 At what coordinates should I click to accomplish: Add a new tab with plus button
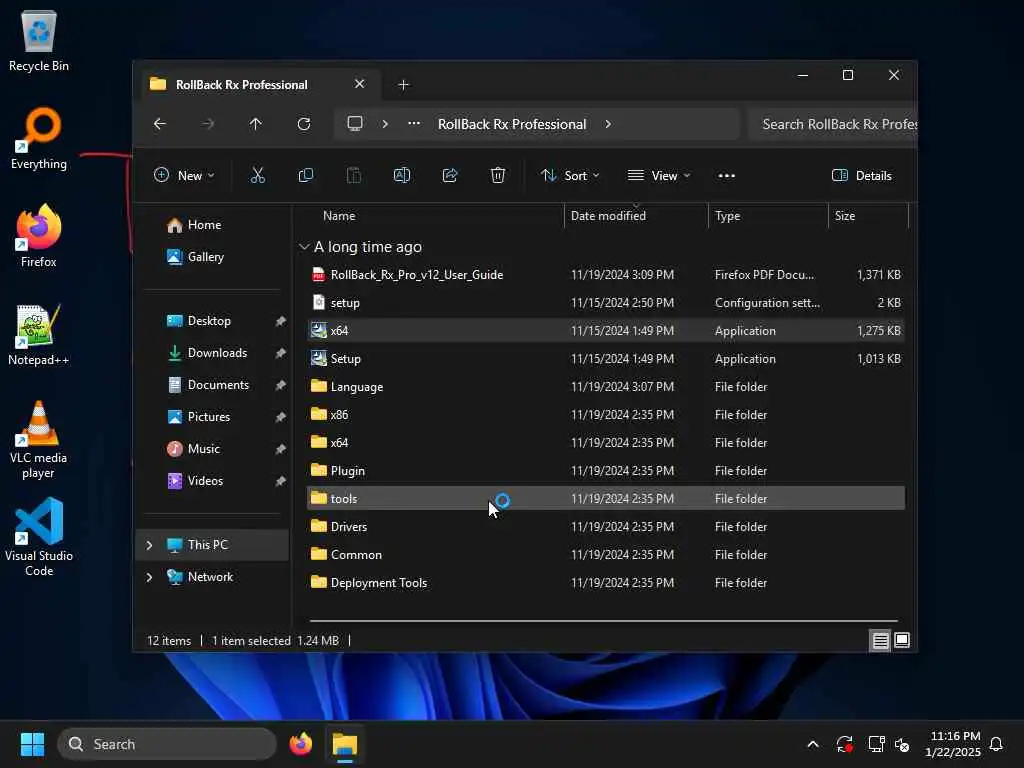point(404,85)
